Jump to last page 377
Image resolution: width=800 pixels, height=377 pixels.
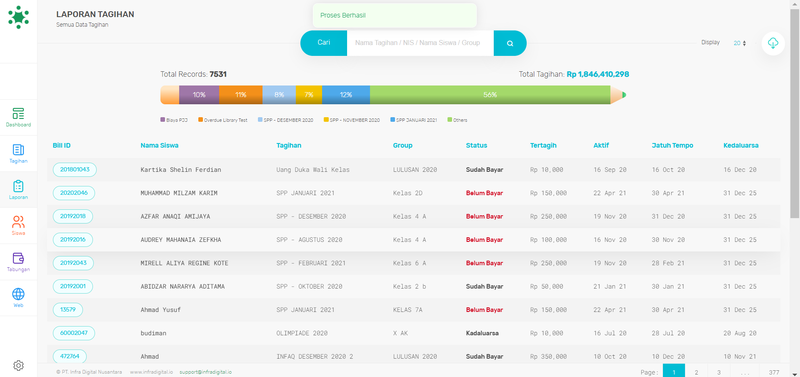(x=774, y=372)
